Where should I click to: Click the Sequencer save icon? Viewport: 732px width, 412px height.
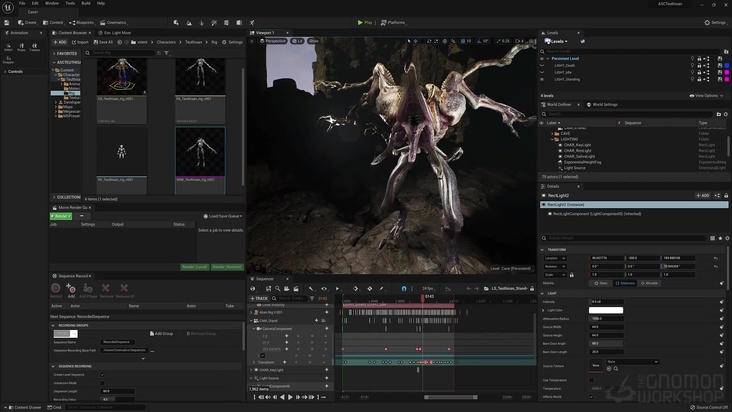click(x=268, y=289)
